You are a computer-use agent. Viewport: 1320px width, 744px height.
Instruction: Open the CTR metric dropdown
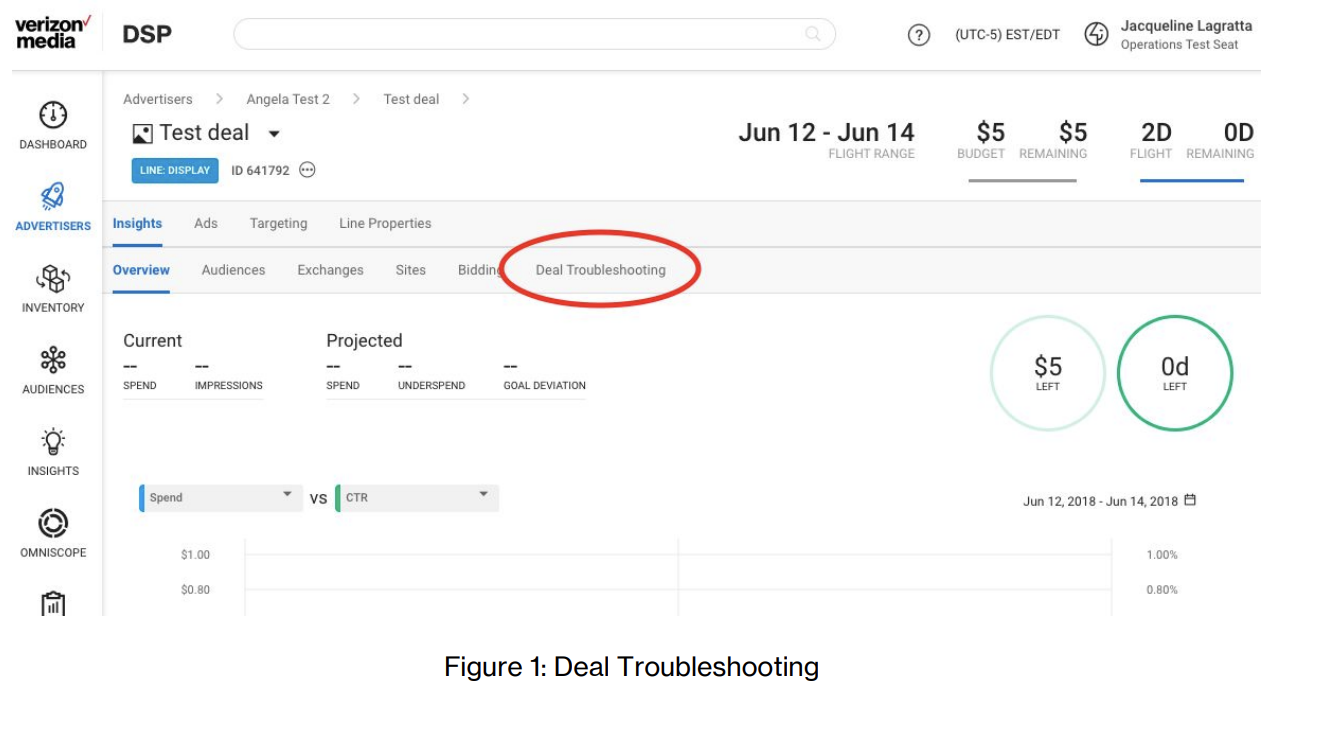[x=417, y=497]
